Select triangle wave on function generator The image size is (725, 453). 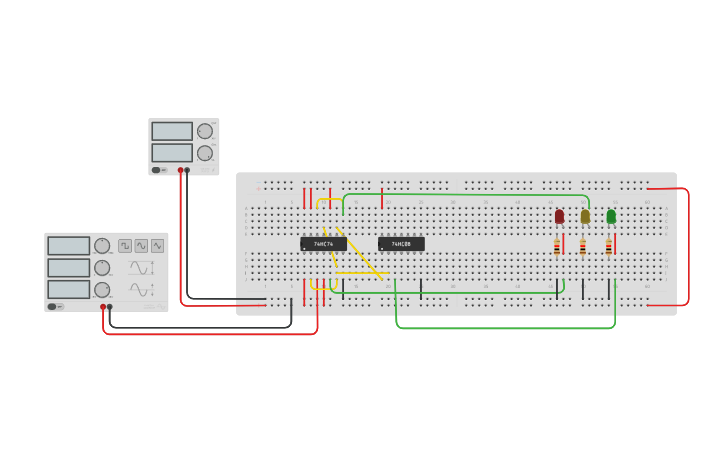coord(157,246)
